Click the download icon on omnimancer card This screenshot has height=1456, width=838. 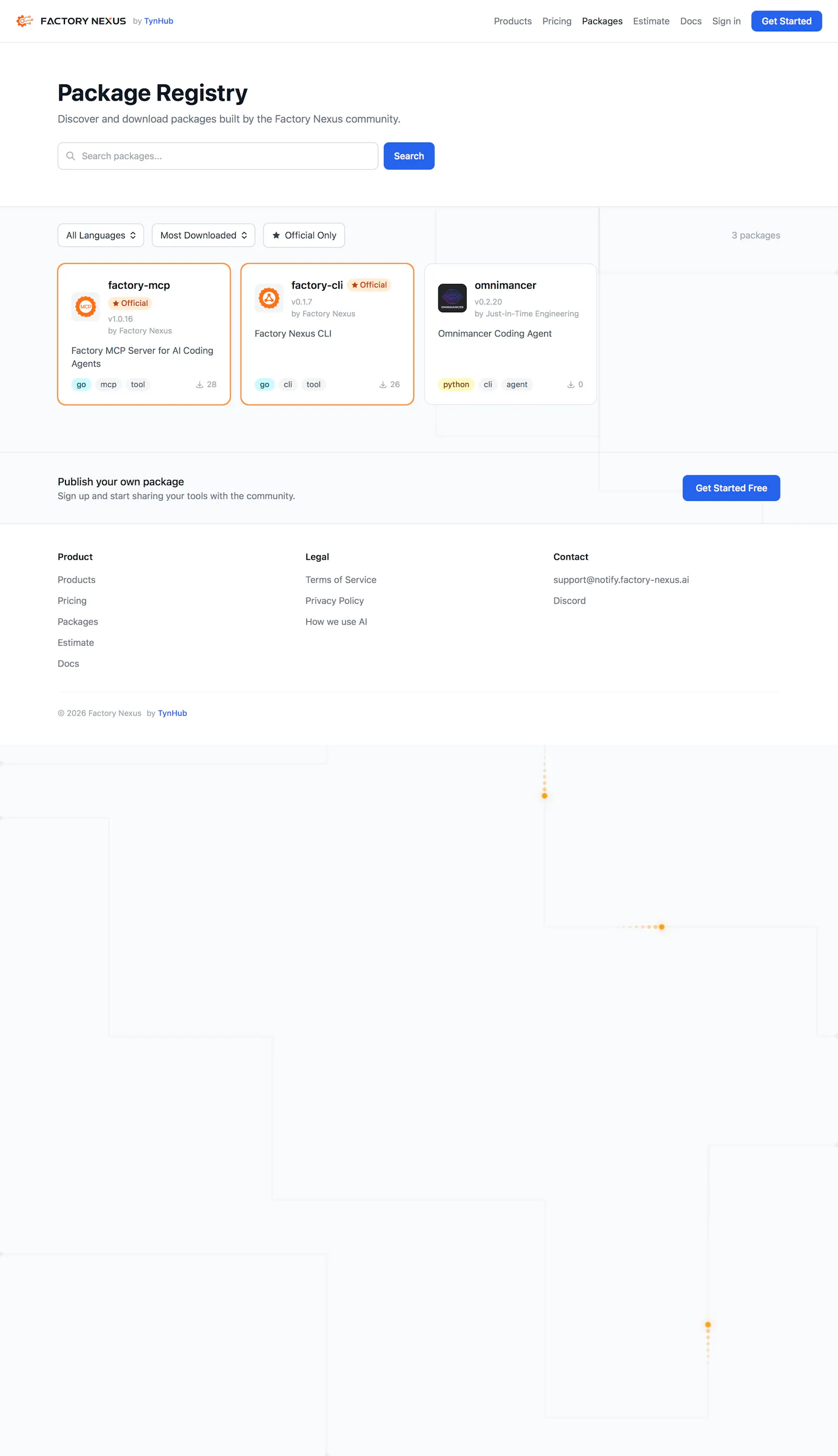(571, 385)
